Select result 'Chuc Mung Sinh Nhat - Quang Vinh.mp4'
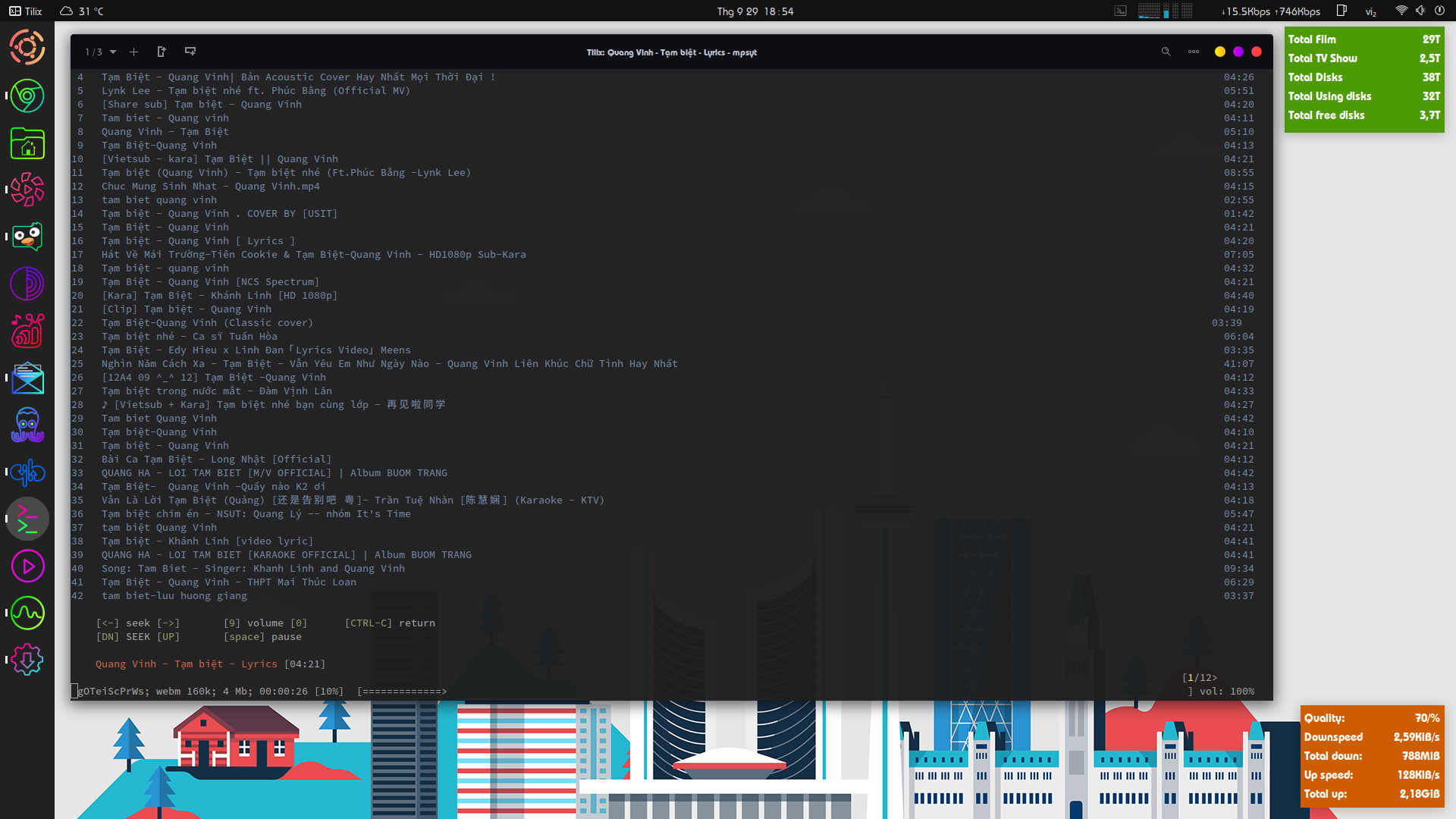Viewport: 1456px width, 819px height. 211,187
